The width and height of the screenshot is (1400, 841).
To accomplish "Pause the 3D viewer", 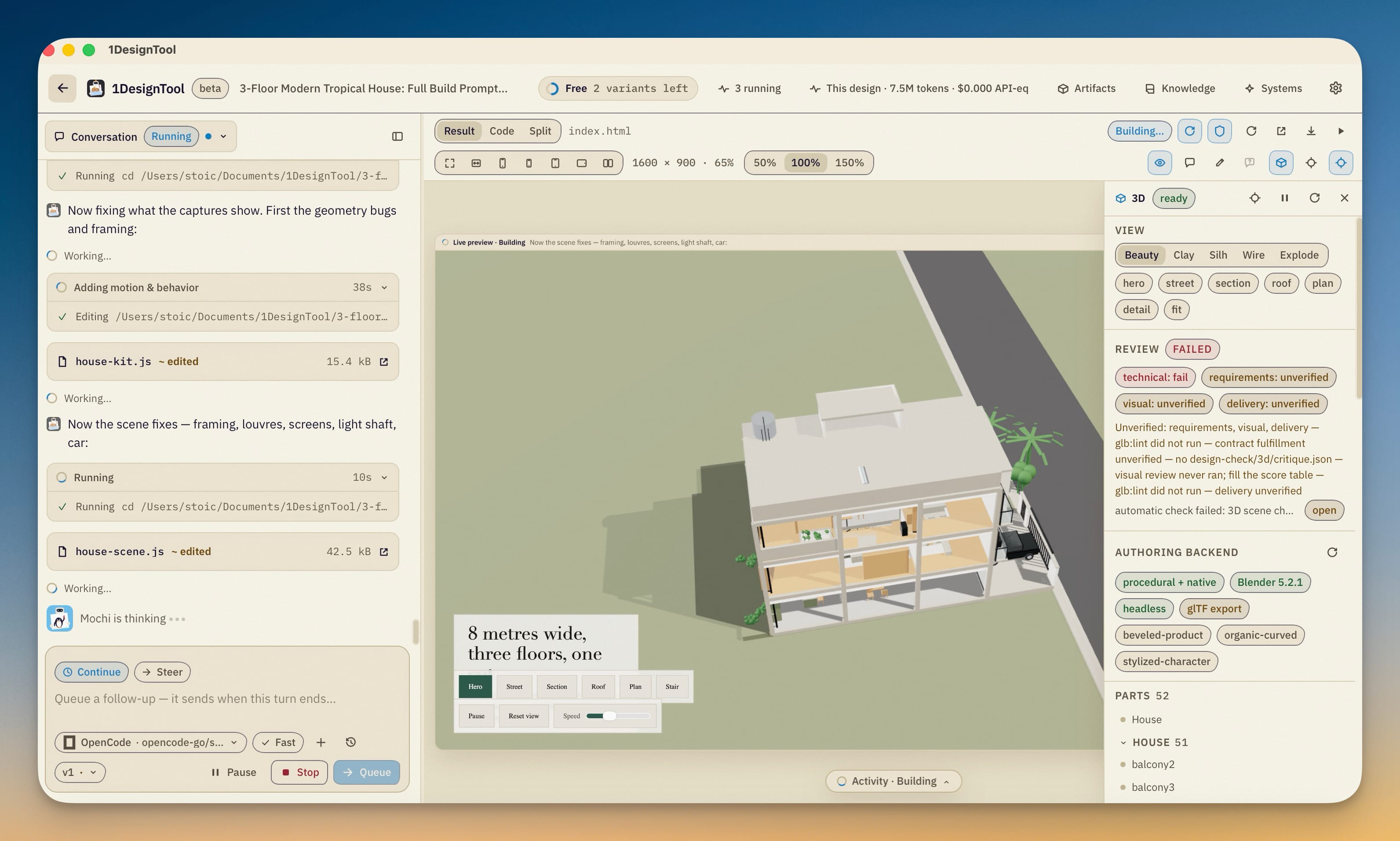I will click(1285, 198).
